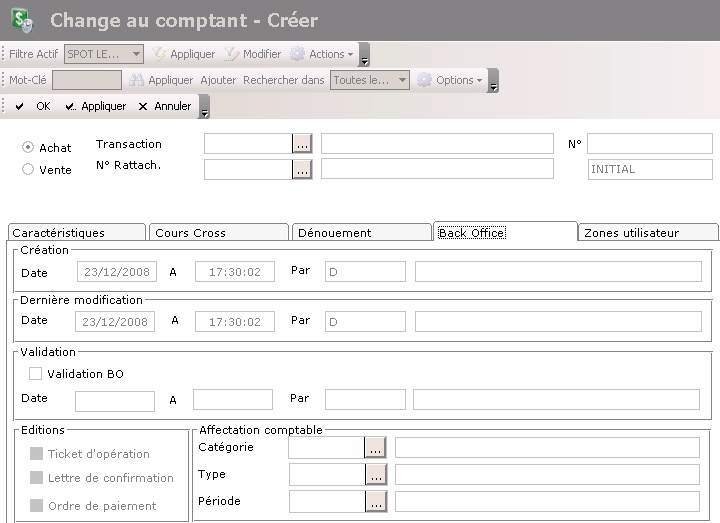
Task: Select the Vente radio button
Action: 28,169
